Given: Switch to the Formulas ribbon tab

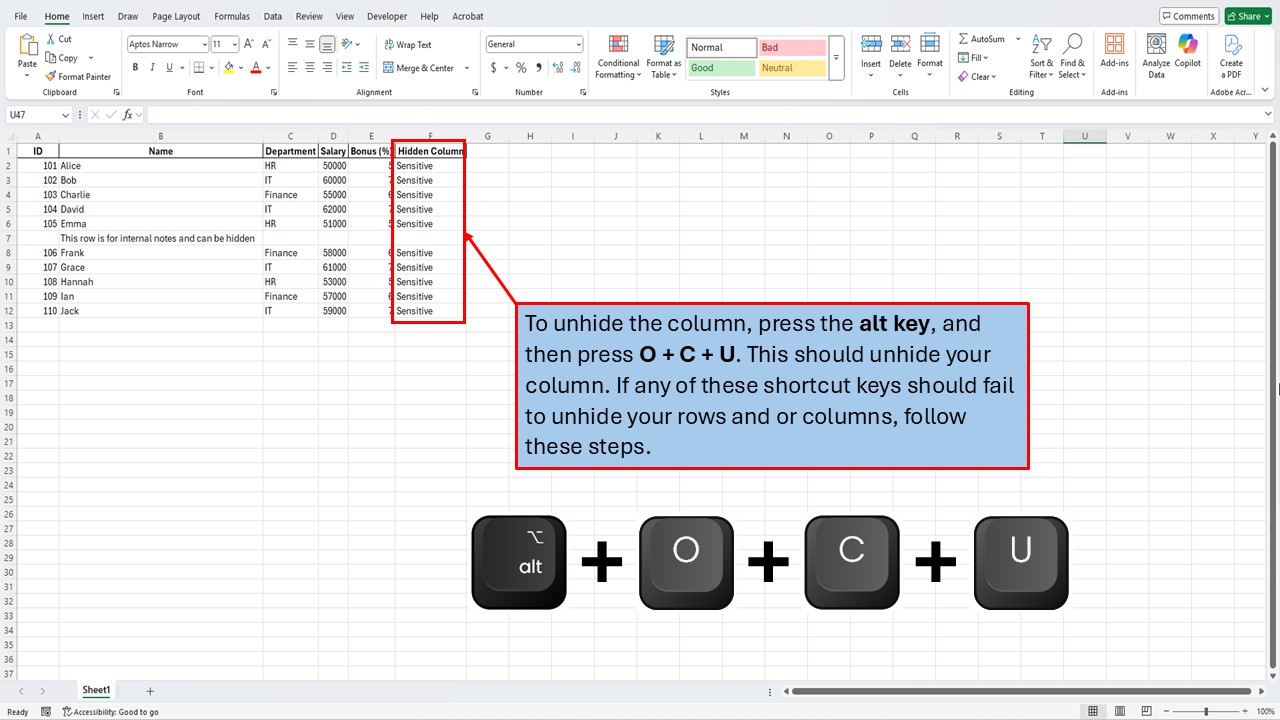Looking at the screenshot, I should (231, 16).
